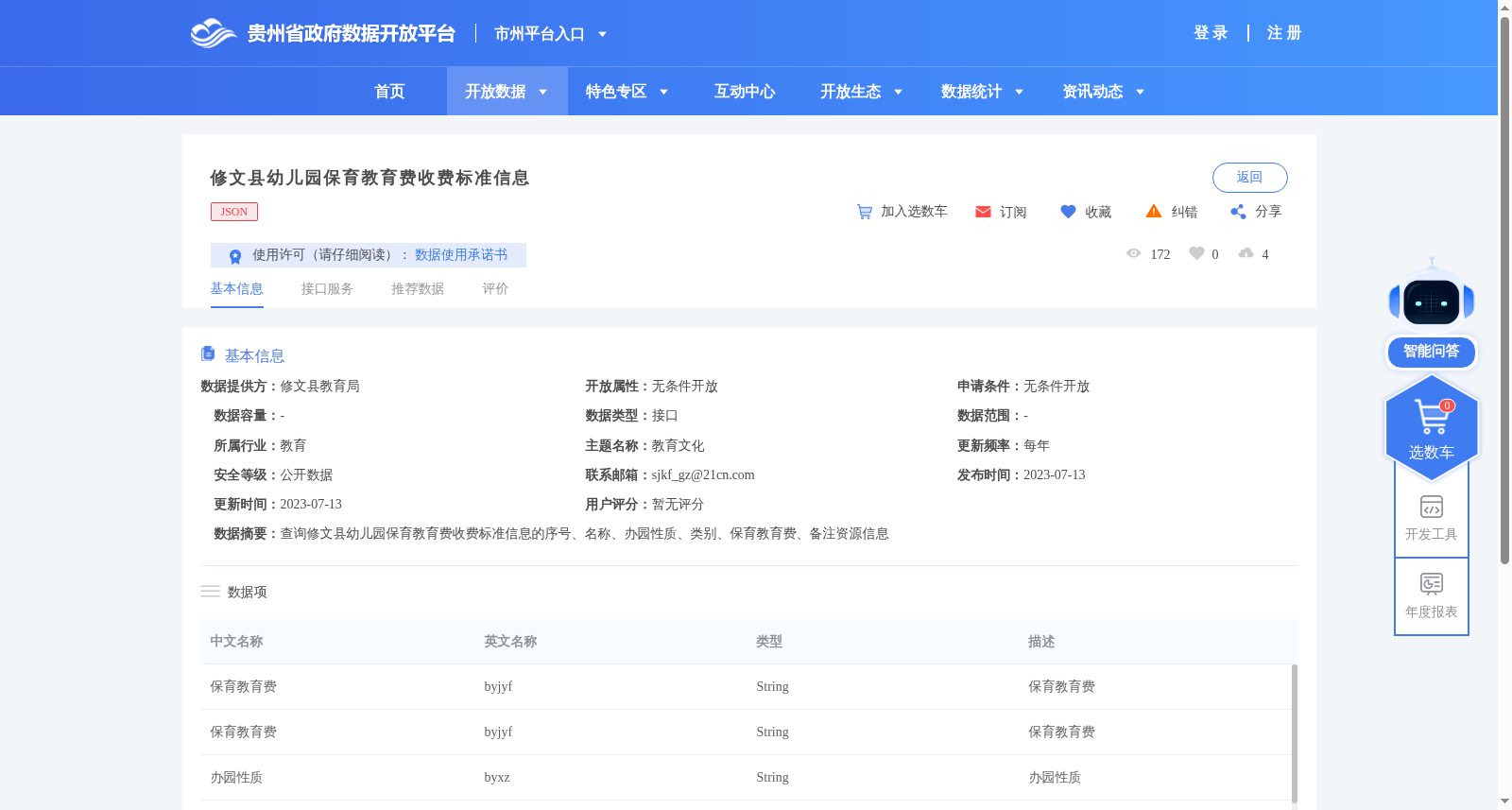Click the 用户评分 value 暂无评分

tap(679, 505)
